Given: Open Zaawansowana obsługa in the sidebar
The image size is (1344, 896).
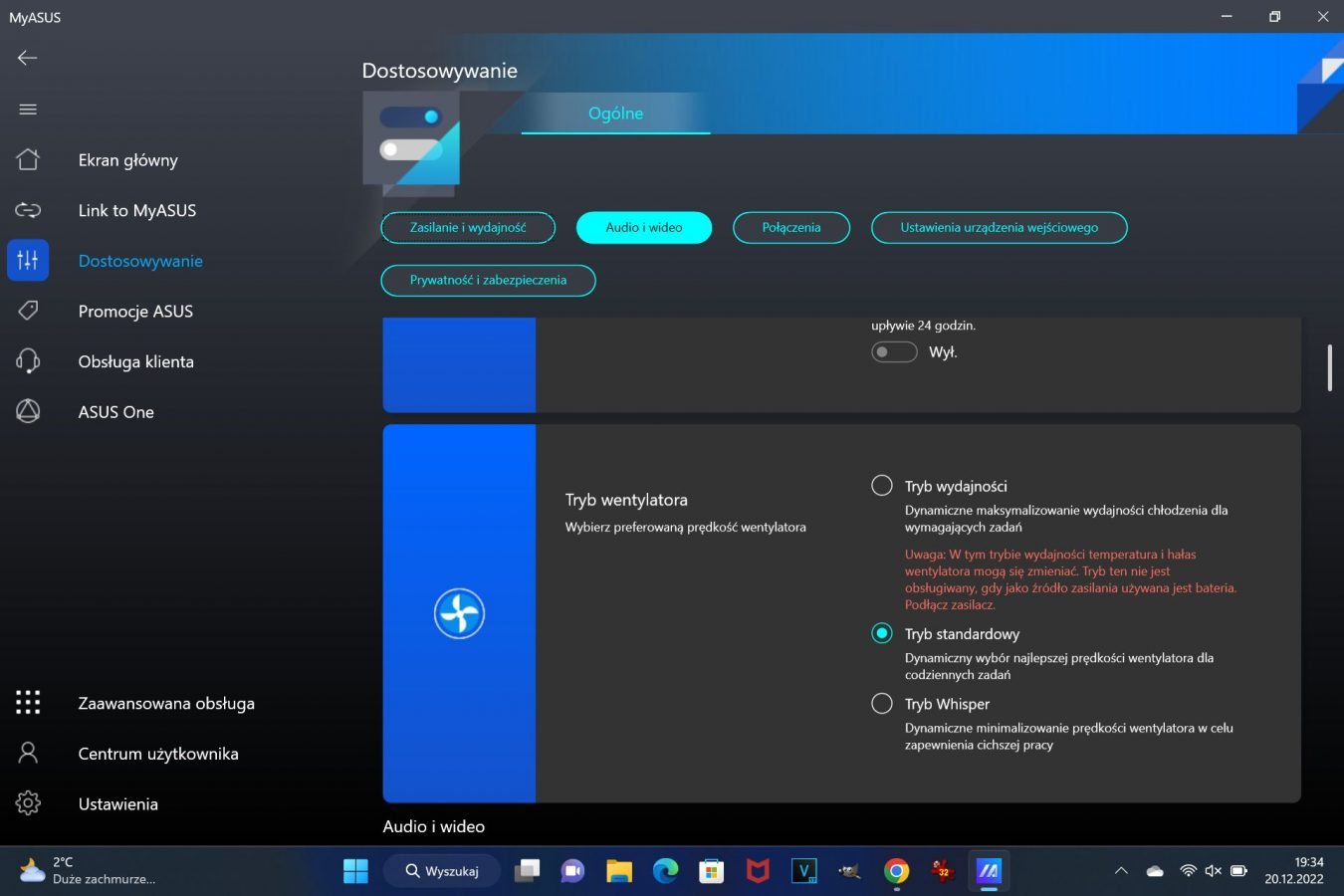Looking at the screenshot, I should (166, 704).
